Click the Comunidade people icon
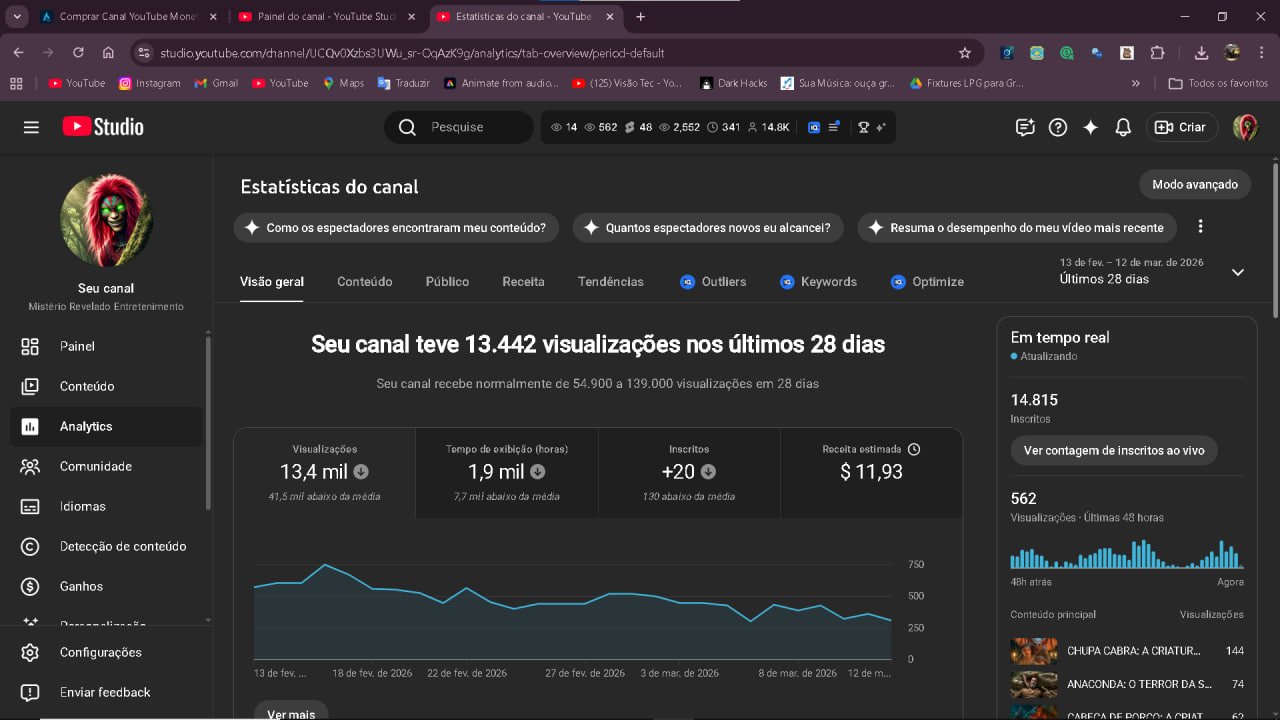 (x=30, y=466)
